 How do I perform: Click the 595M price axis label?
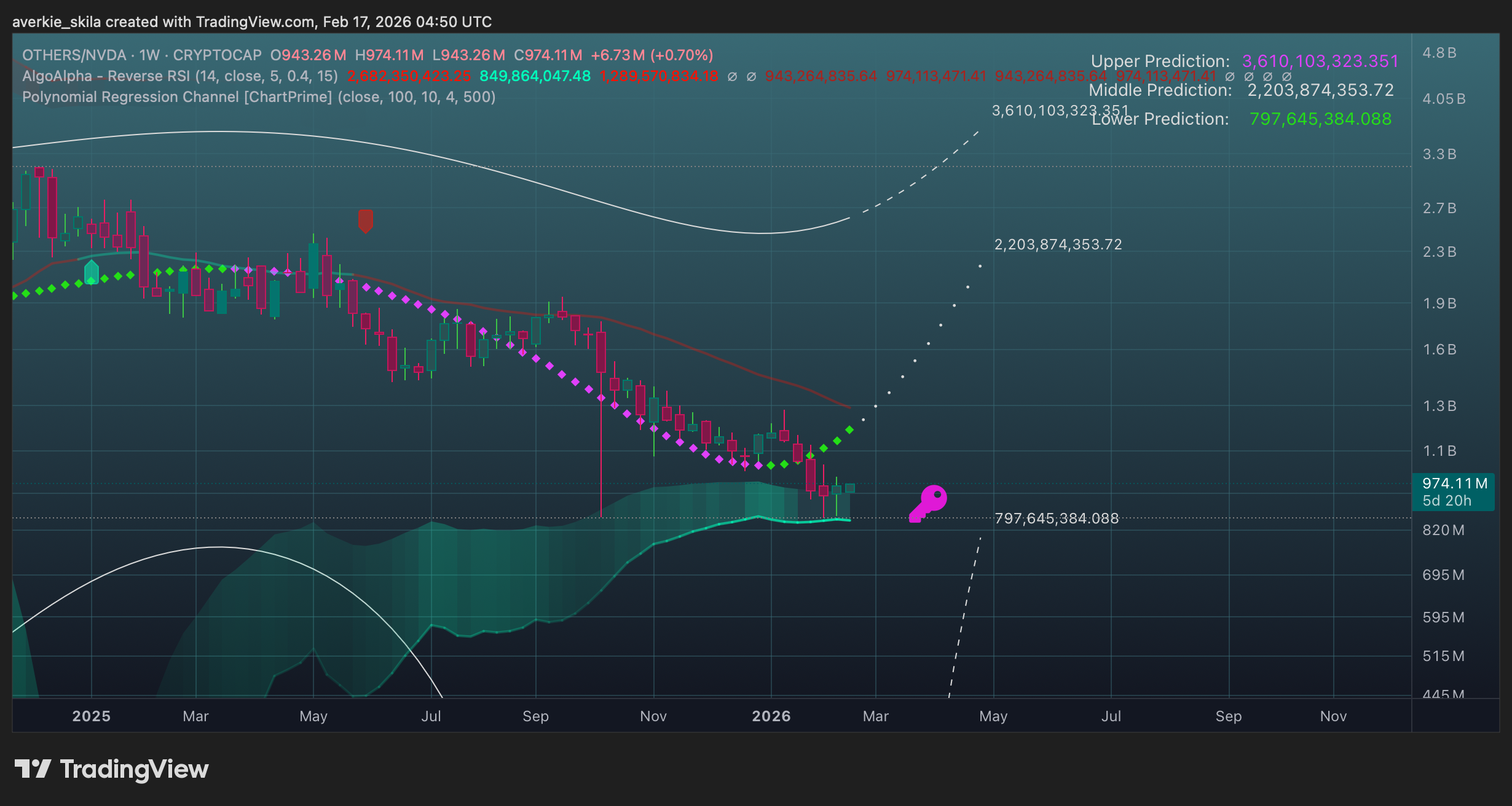(1443, 617)
